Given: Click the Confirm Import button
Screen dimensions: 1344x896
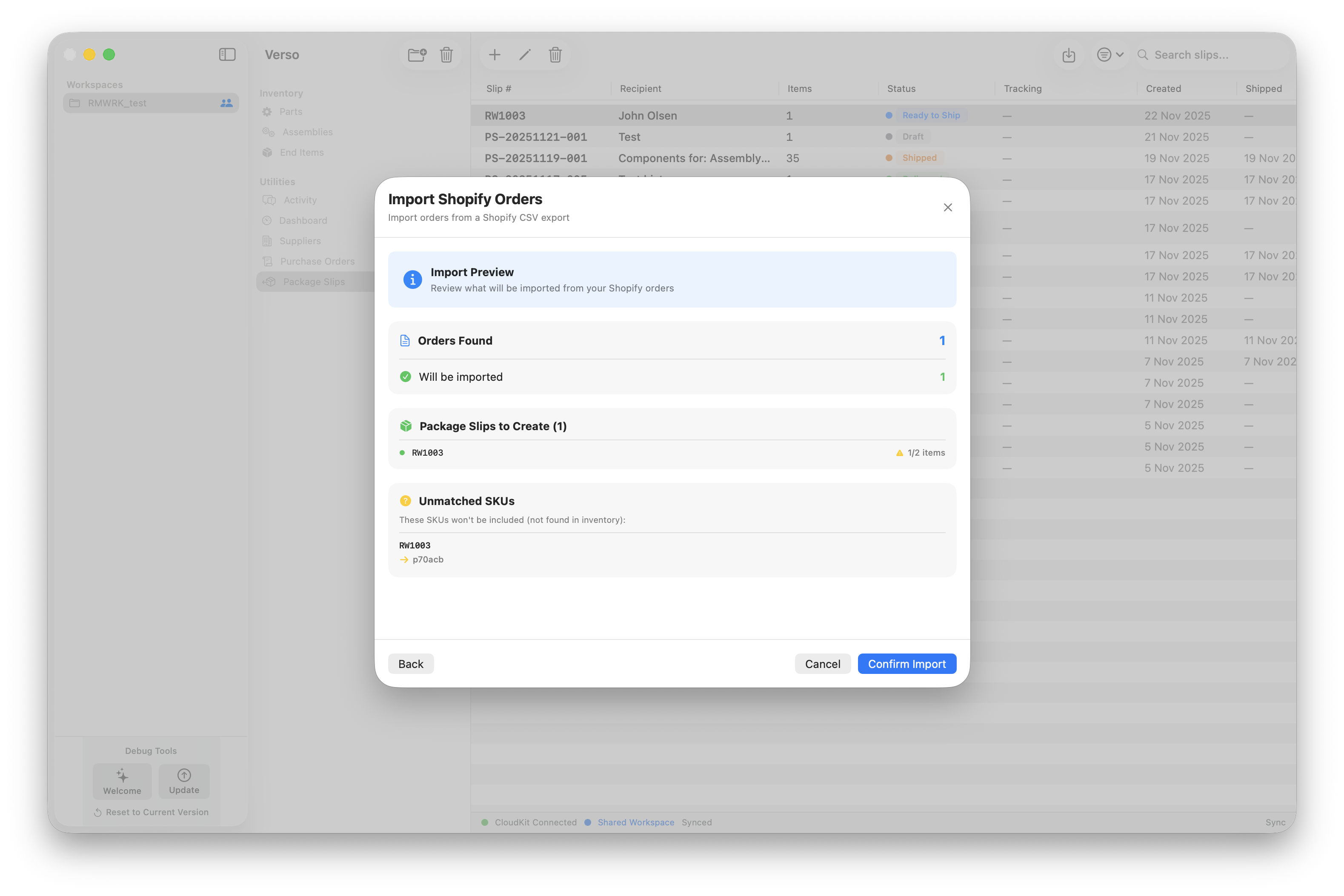Looking at the screenshot, I should click(906, 663).
